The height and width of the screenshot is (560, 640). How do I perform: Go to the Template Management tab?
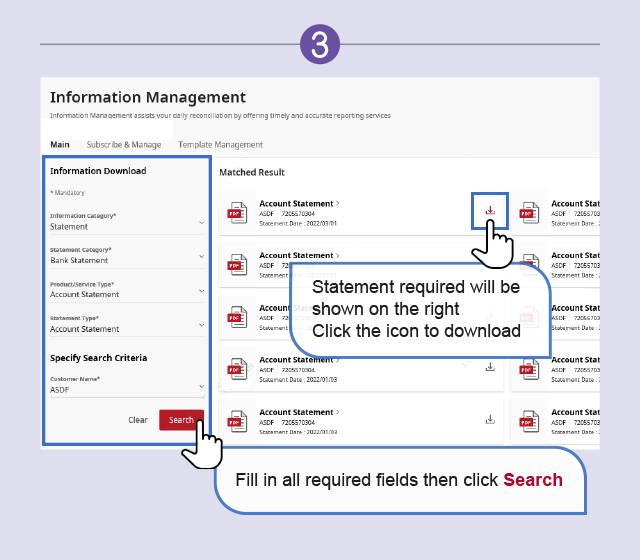coord(220,145)
